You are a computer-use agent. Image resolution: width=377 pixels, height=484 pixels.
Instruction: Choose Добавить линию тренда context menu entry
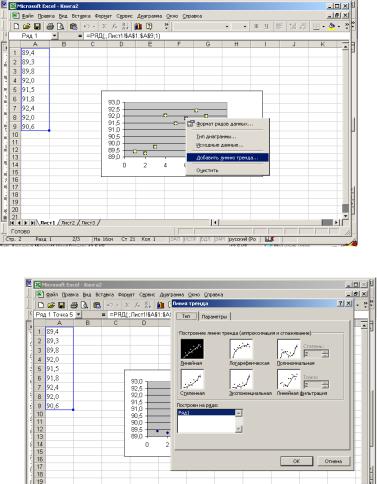point(227,158)
